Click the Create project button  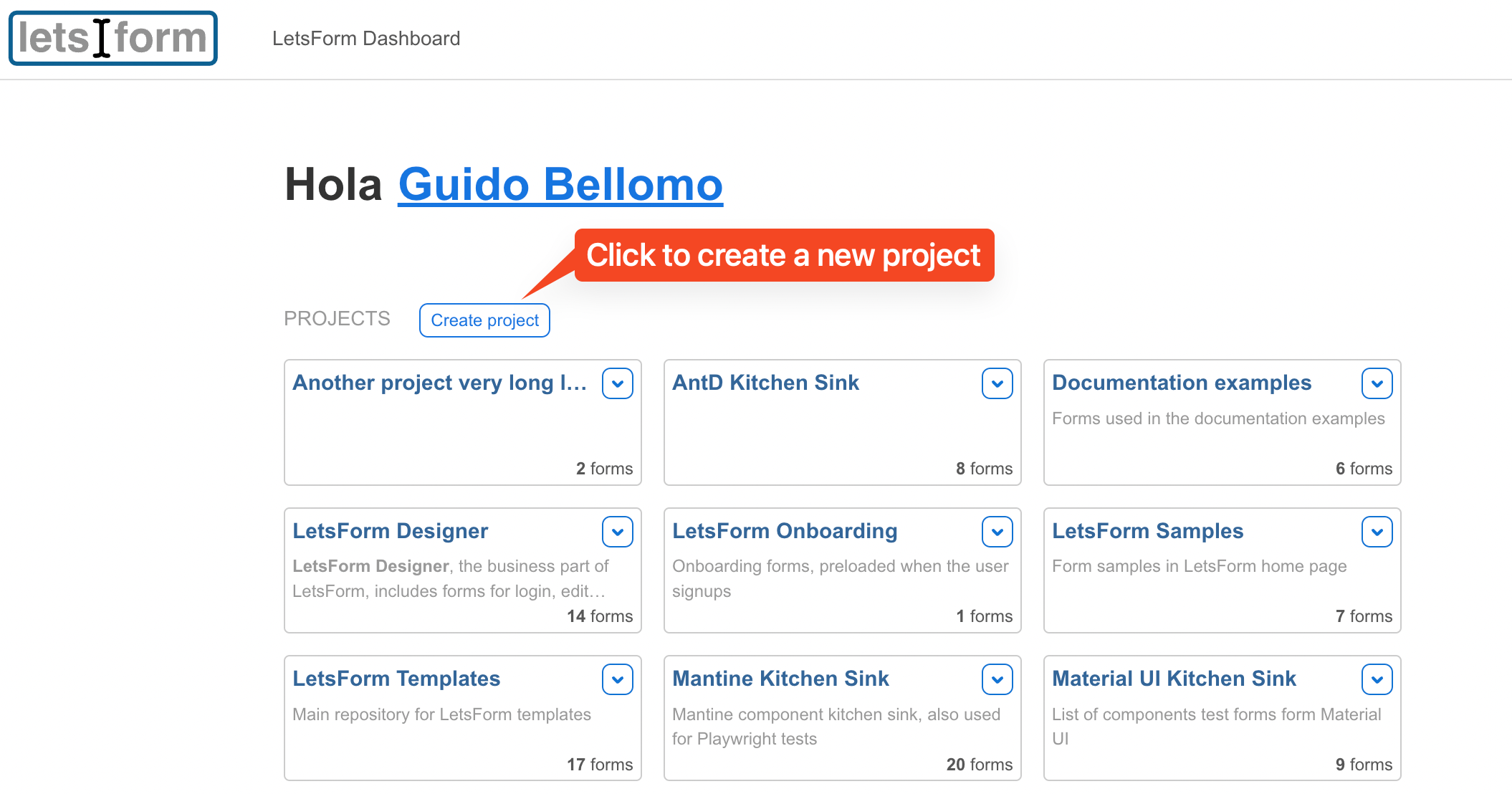point(484,320)
